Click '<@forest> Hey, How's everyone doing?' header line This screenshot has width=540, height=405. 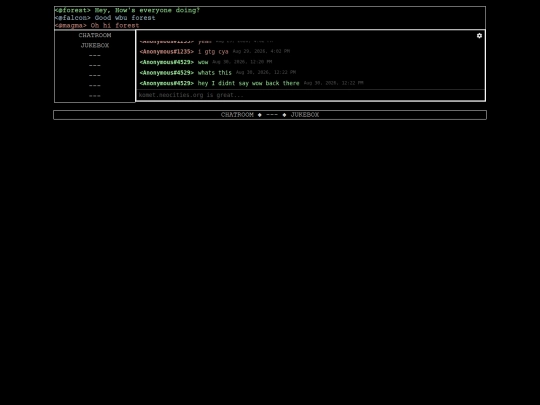[x=127, y=10]
